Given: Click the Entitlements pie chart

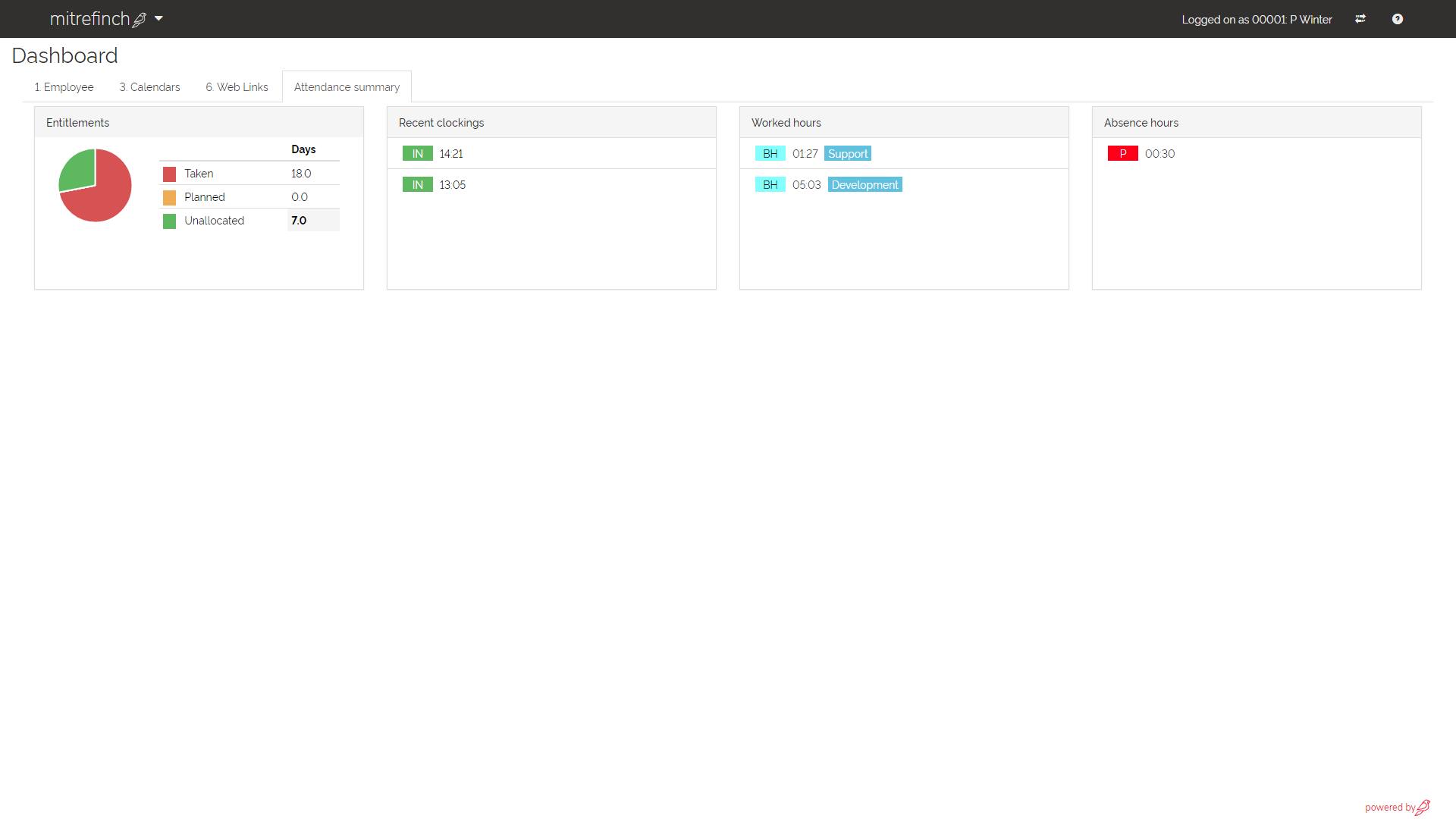Looking at the screenshot, I should click(95, 185).
